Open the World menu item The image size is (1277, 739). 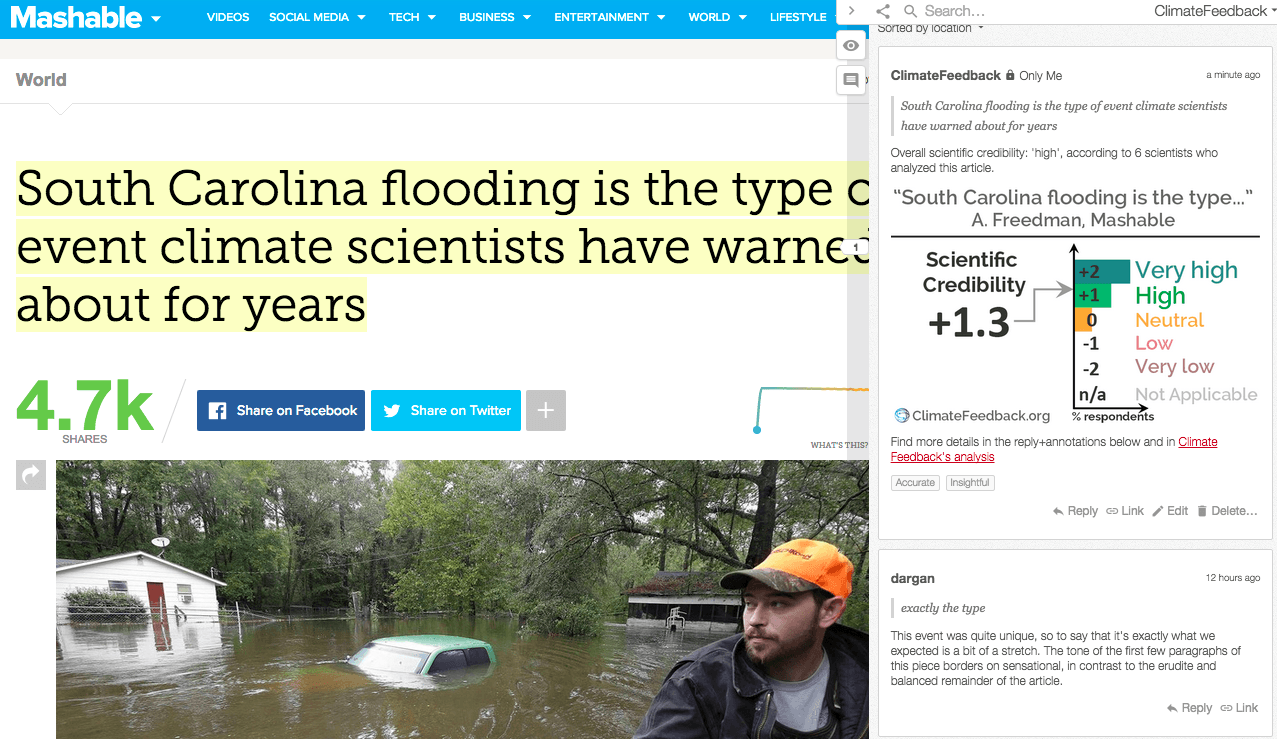click(x=717, y=17)
